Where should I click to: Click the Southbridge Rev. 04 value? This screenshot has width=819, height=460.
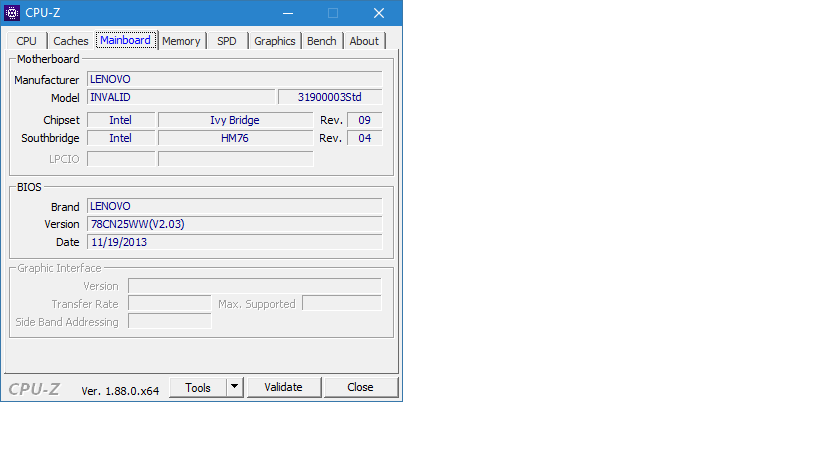(x=365, y=138)
